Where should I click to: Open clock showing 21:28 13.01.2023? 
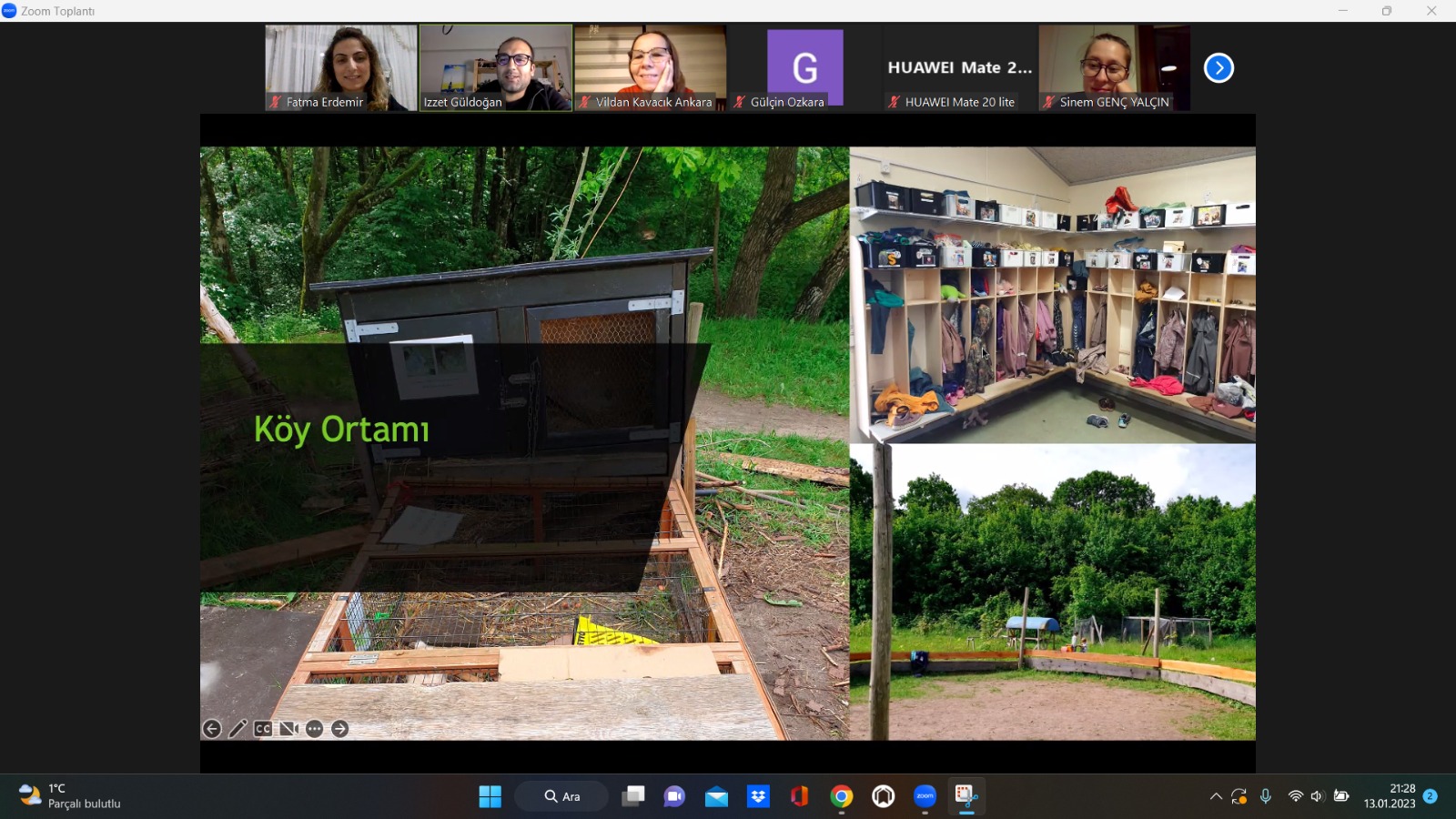point(1390,796)
